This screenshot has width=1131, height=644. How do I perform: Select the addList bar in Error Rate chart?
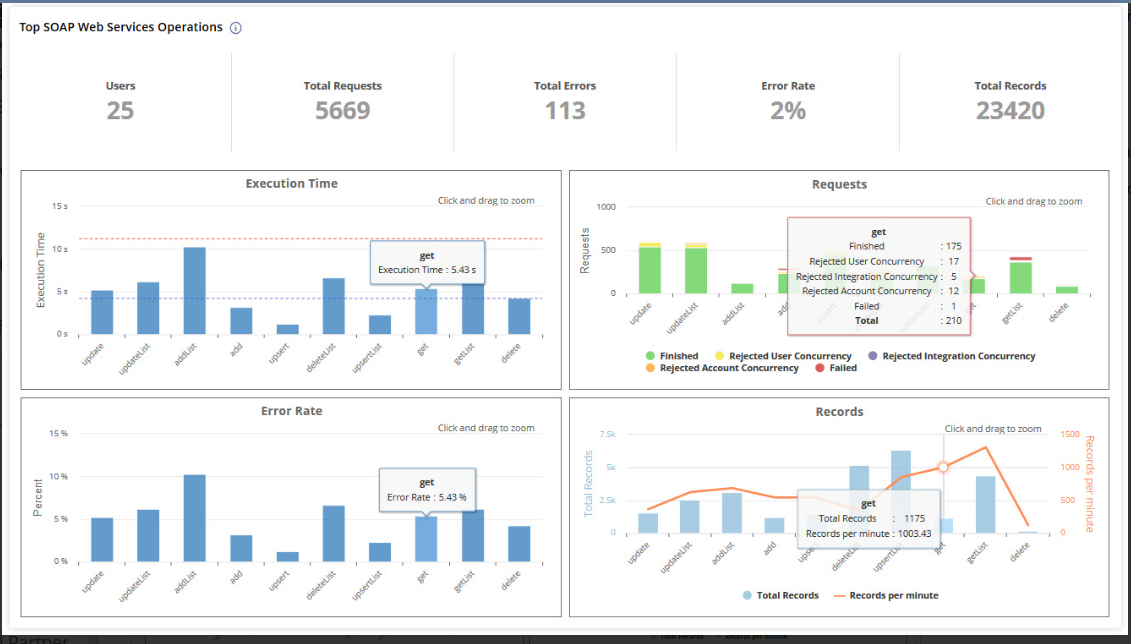click(194, 518)
